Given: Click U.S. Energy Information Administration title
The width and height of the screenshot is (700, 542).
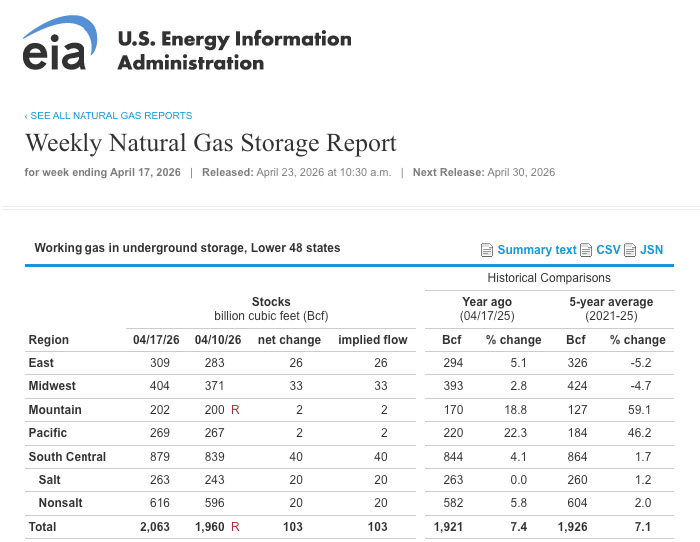Looking at the screenshot, I should click(234, 51).
